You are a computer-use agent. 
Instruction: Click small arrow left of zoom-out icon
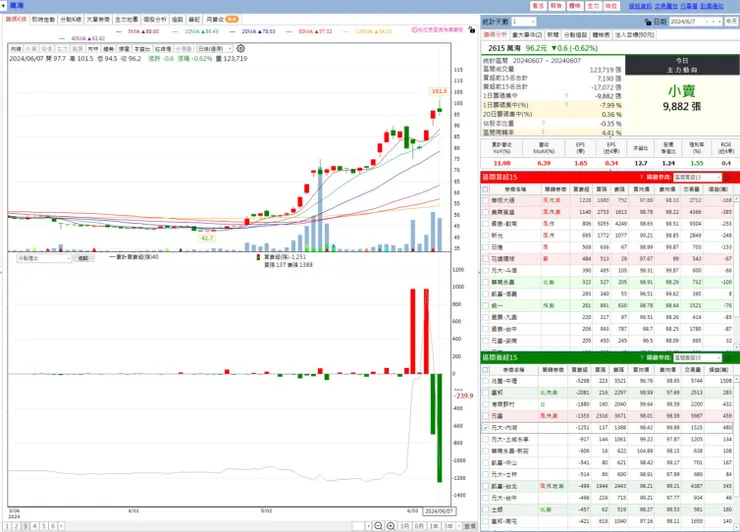pyautogui.click(x=368, y=526)
